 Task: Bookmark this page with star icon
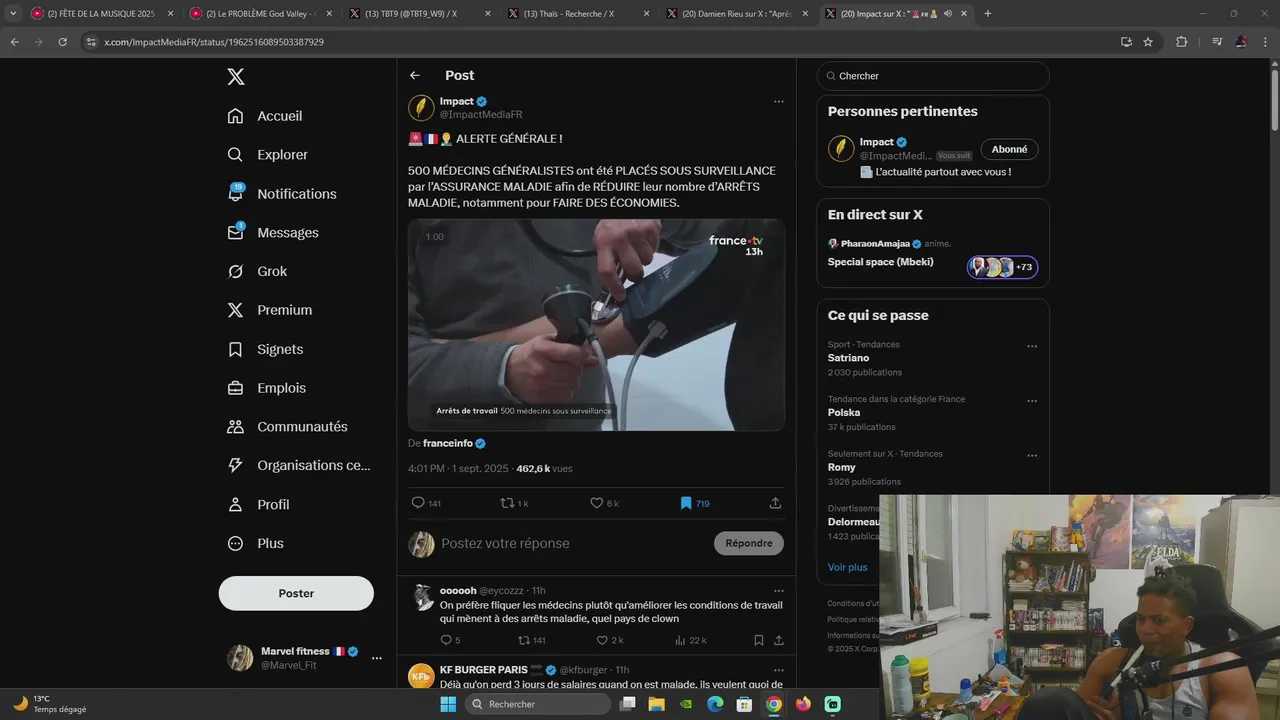pyautogui.click(x=1148, y=42)
